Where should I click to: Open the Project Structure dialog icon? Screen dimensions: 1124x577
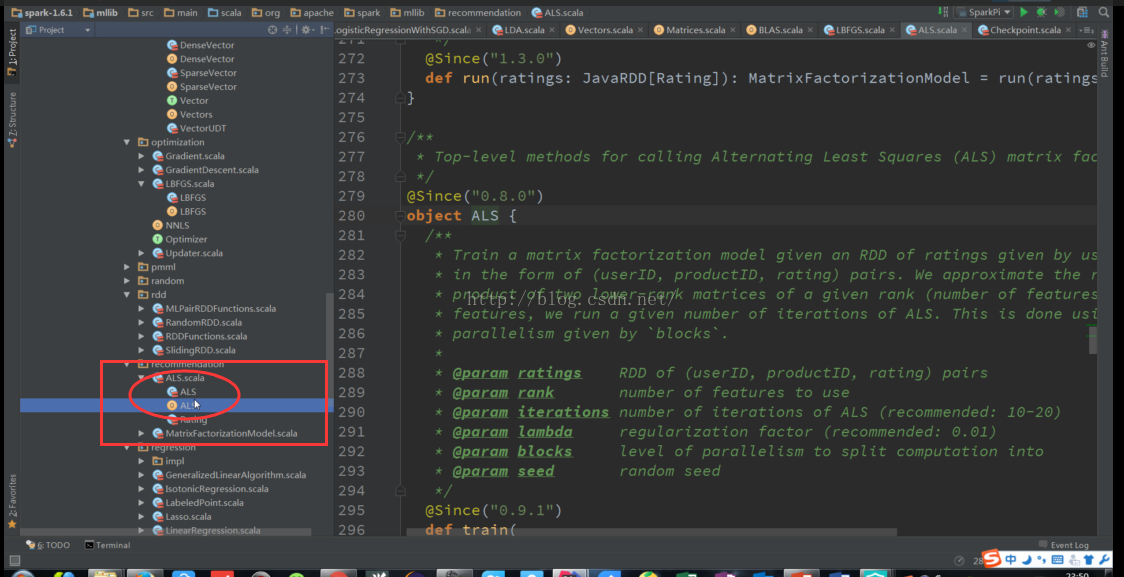tap(1083, 12)
